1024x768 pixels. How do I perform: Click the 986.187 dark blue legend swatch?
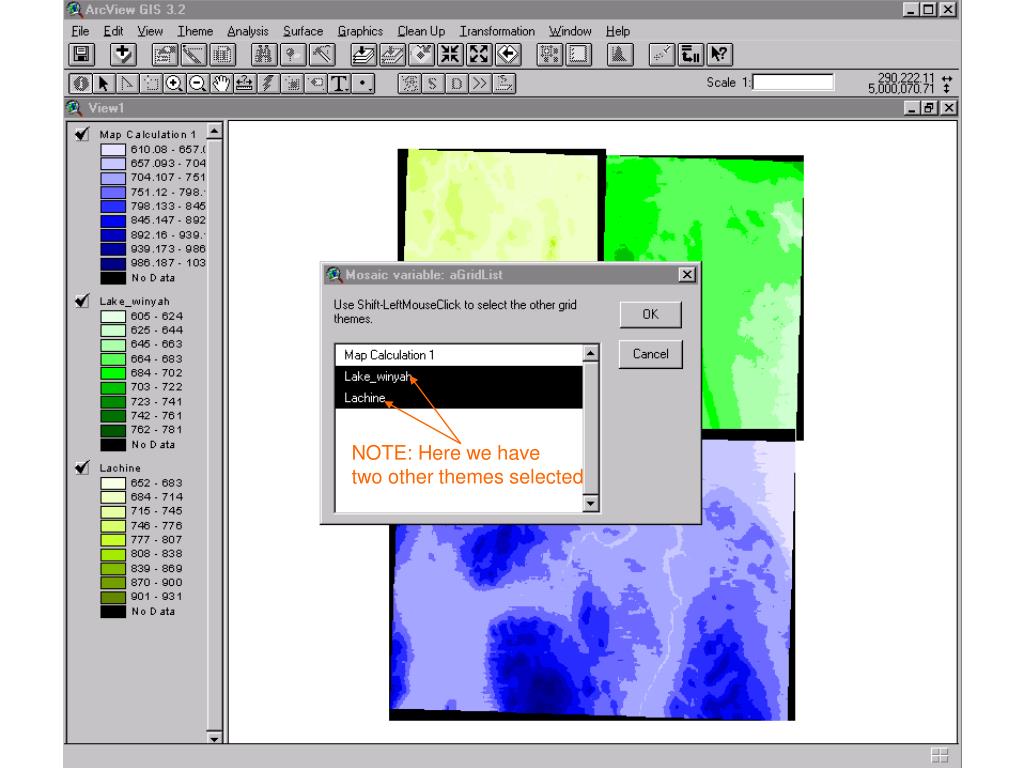(x=113, y=263)
